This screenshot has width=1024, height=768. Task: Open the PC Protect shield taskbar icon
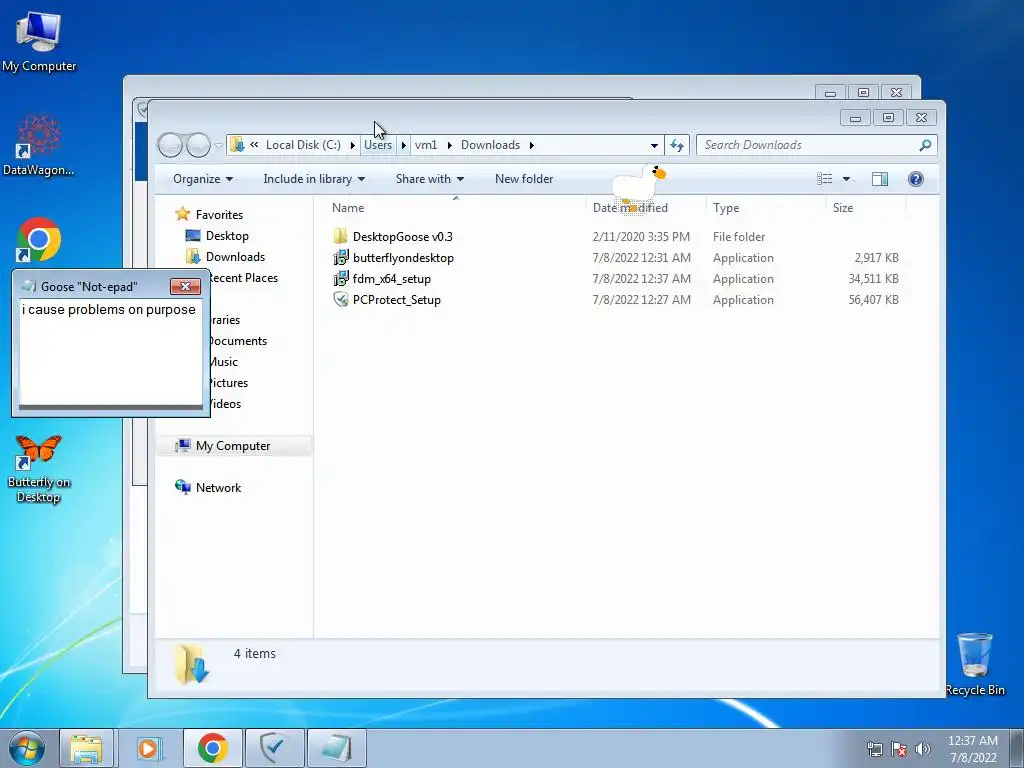click(275, 748)
